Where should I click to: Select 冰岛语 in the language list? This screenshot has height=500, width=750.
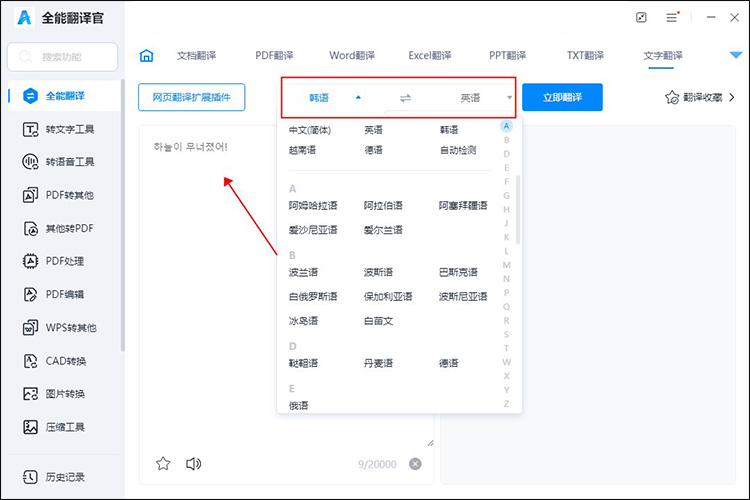303,321
